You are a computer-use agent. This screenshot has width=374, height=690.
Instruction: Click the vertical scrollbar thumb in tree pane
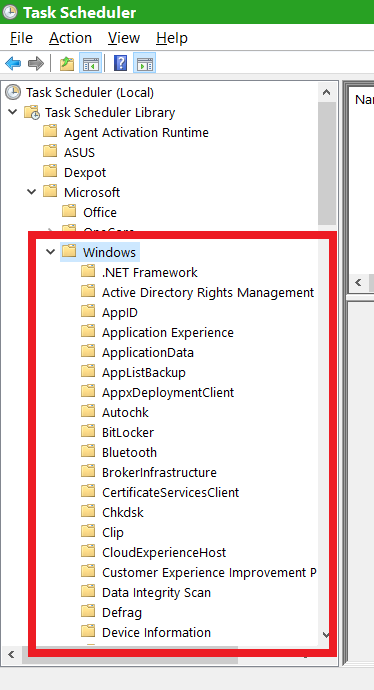[326, 163]
